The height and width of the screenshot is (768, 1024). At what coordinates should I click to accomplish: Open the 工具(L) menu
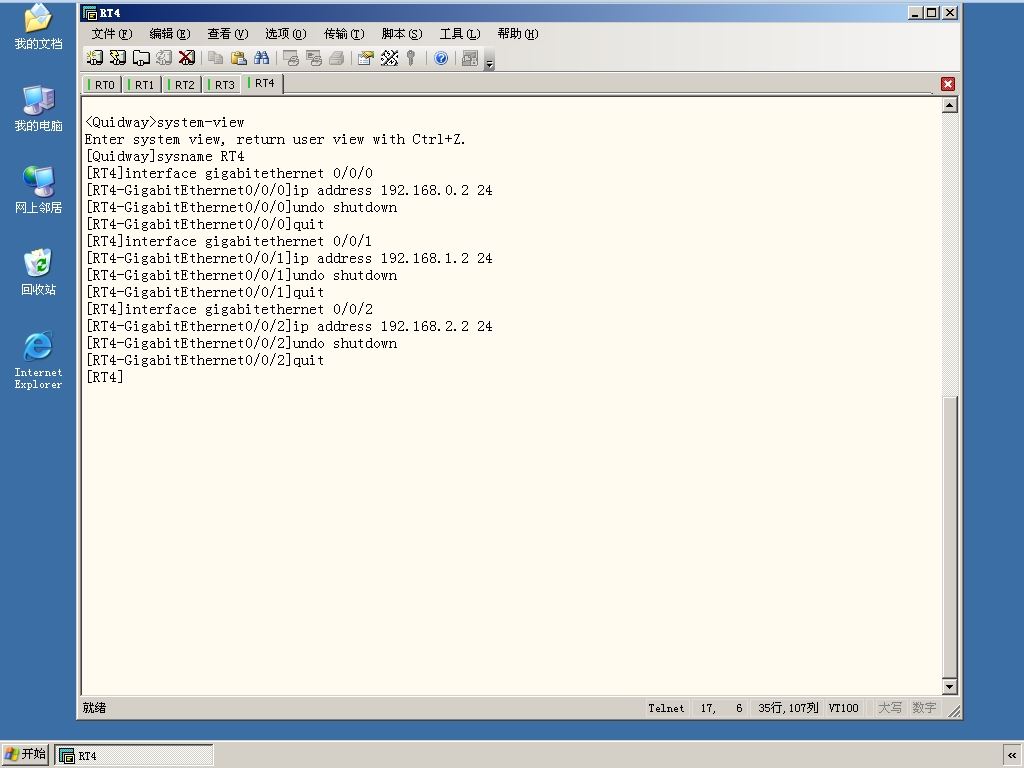pos(460,33)
